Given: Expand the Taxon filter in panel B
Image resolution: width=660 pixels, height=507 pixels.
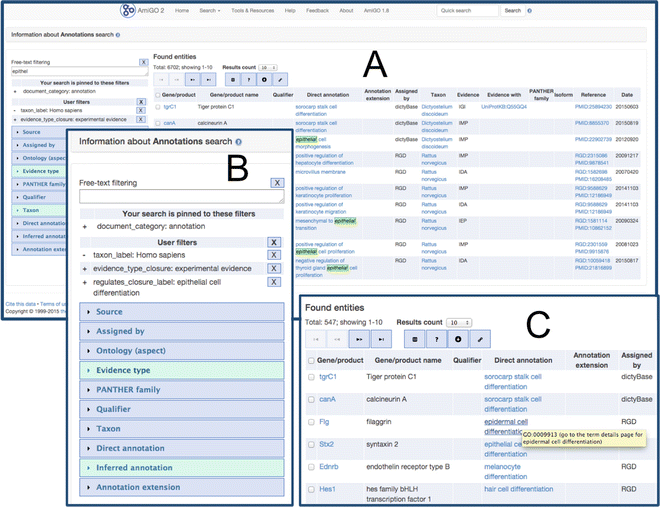Looking at the screenshot, I should click(182, 429).
